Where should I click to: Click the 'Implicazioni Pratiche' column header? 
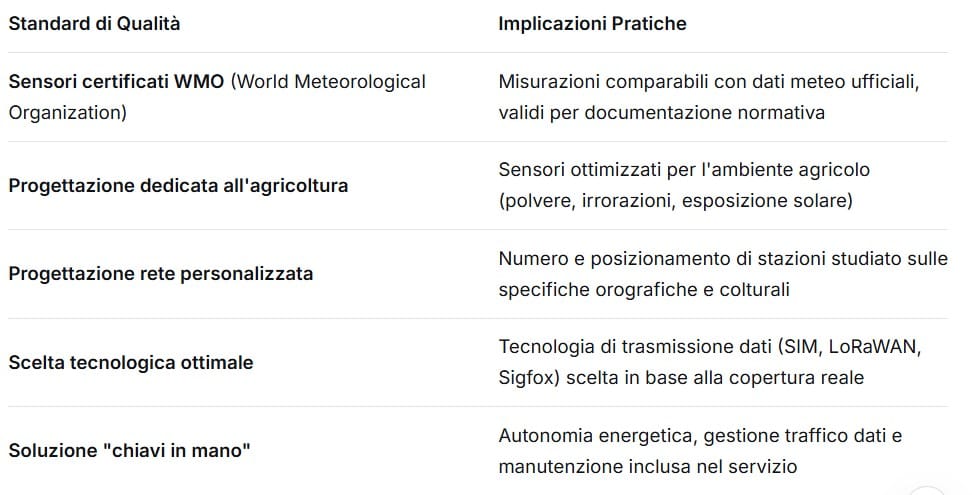tap(592, 24)
